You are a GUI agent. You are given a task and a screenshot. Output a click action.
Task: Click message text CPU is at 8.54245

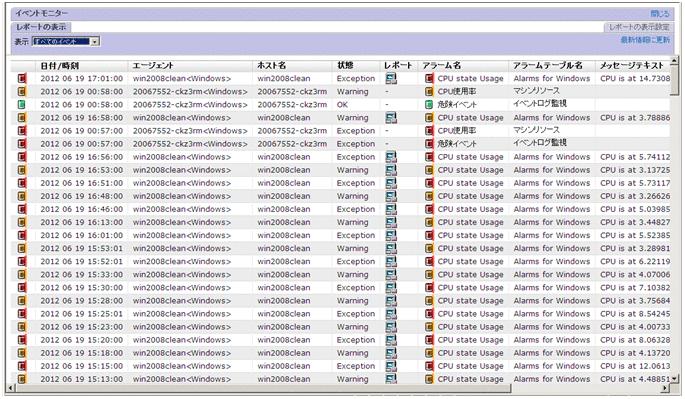[x=635, y=314]
